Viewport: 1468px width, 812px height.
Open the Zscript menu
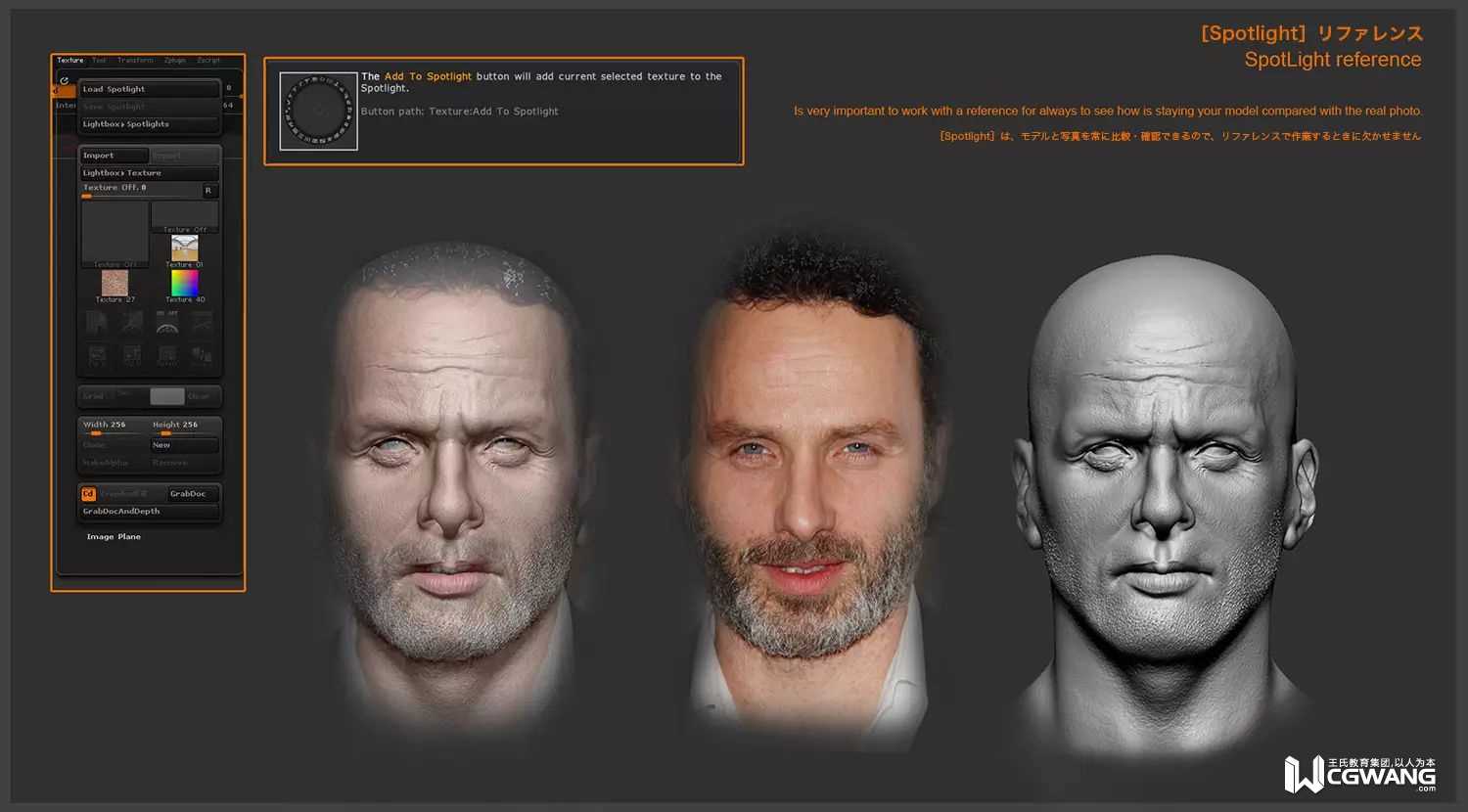click(x=208, y=61)
